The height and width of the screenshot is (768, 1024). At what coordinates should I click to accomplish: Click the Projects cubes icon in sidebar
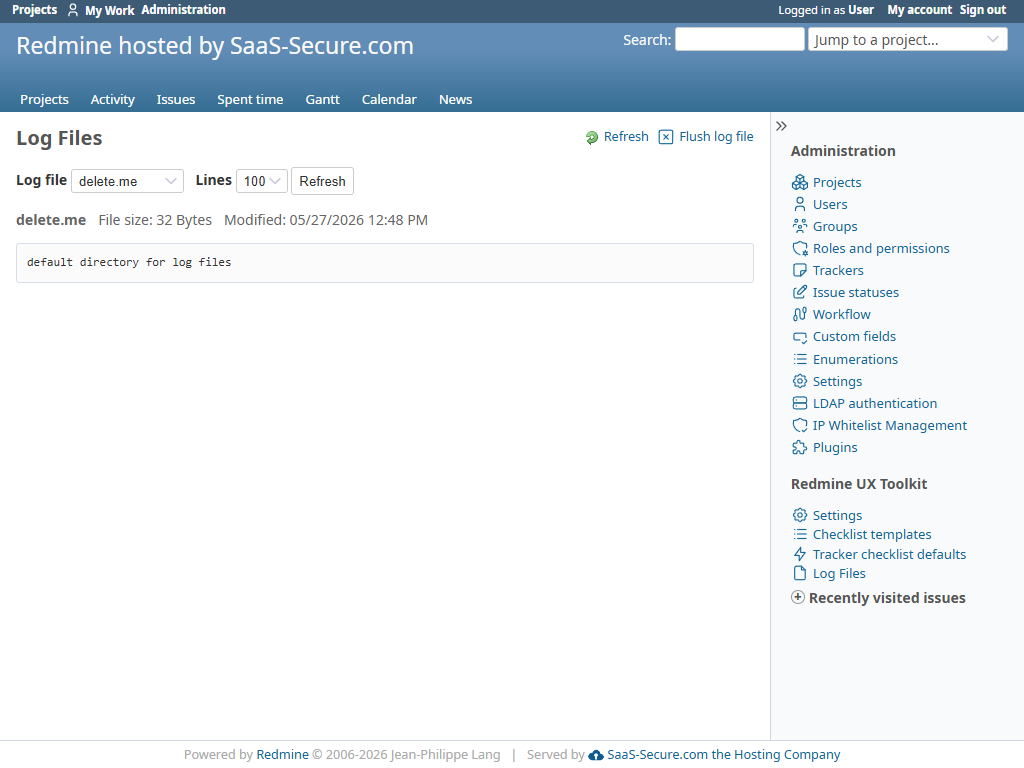click(x=799, y=182)
